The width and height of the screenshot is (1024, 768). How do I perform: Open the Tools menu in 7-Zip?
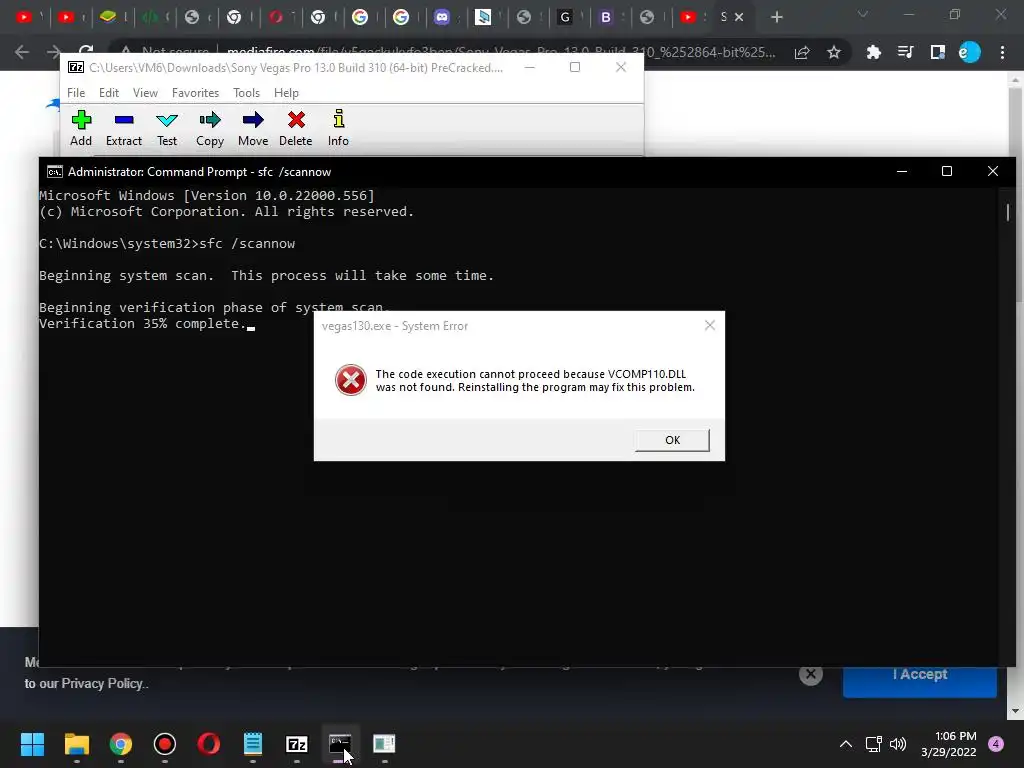pyautogui.click(x=246, y=93)
